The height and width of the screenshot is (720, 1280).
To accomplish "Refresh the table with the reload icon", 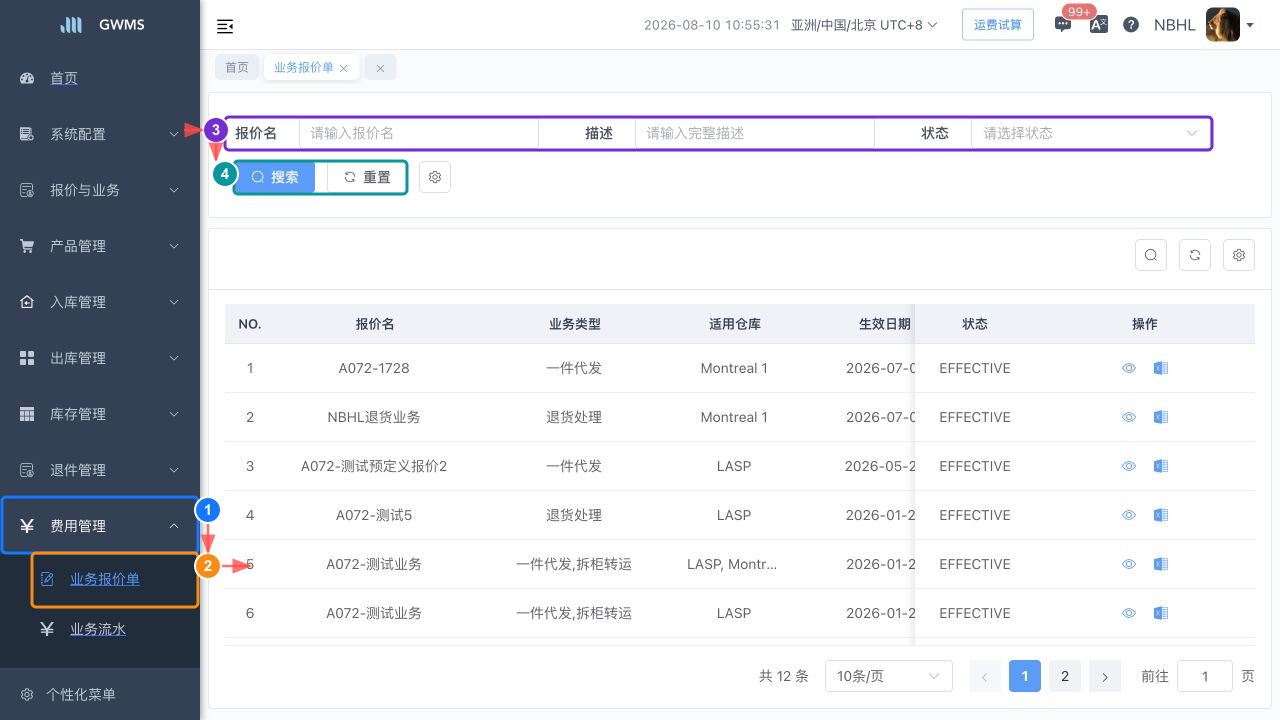I will pos(1195,255).
